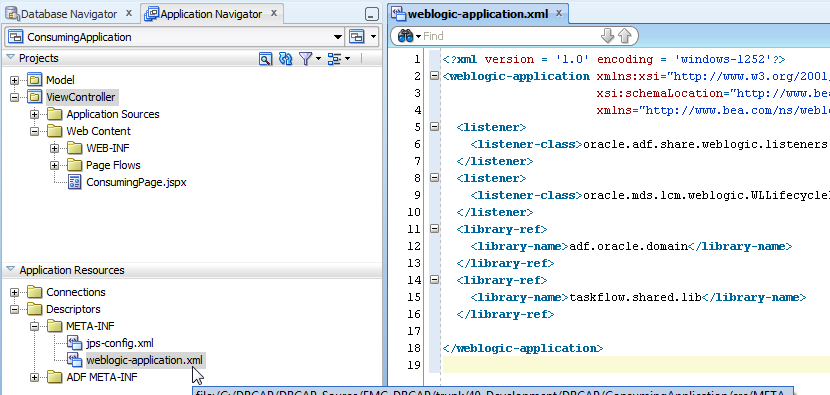Place cursor on empty line 19
This screenshot has width=830, height=395.
click(636, 365)
